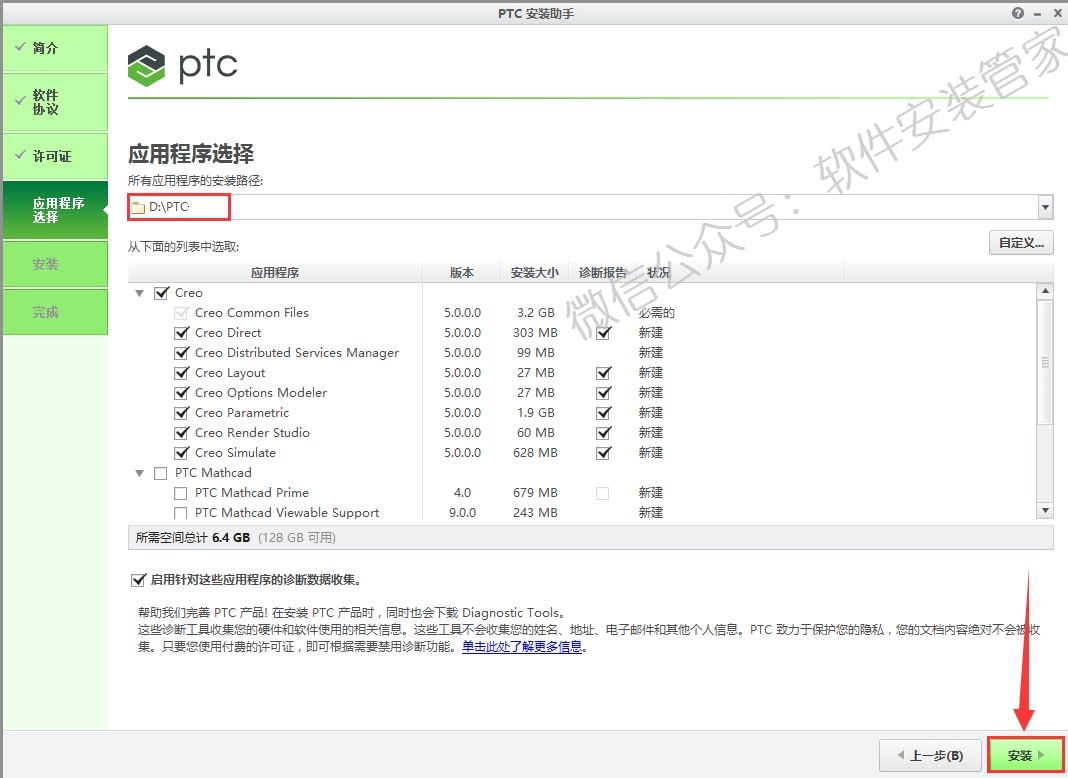This screenshot has height=778, width=1068.
Task: Expand the PTC Mathcad tree node
Action: pos(139,472)
